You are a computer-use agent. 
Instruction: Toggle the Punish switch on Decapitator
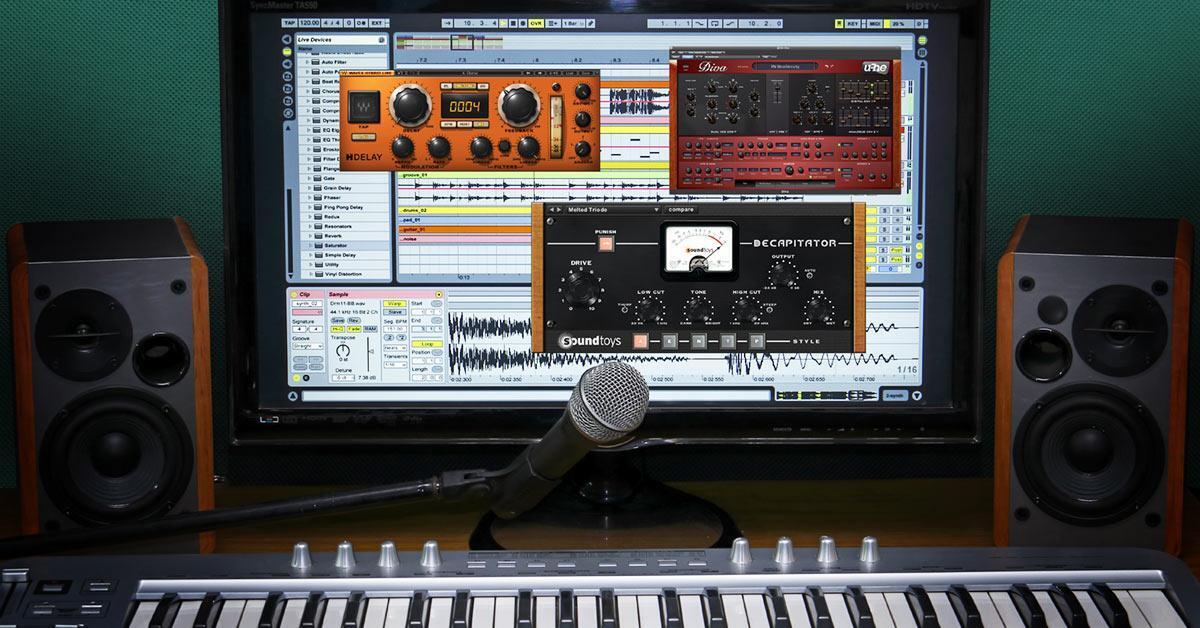coord(605,243)
